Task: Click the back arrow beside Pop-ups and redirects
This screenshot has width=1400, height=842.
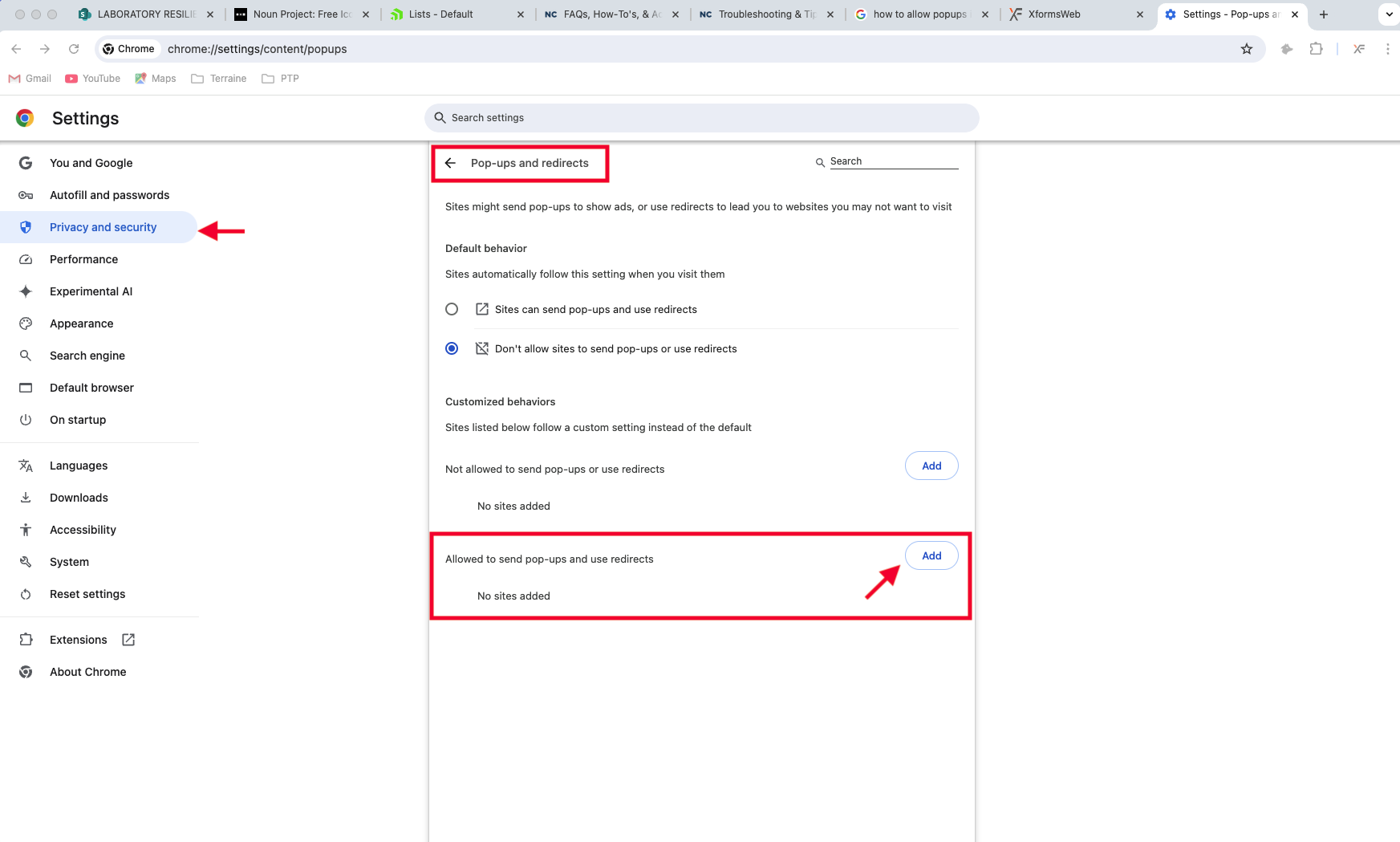Action: [451, 163]
